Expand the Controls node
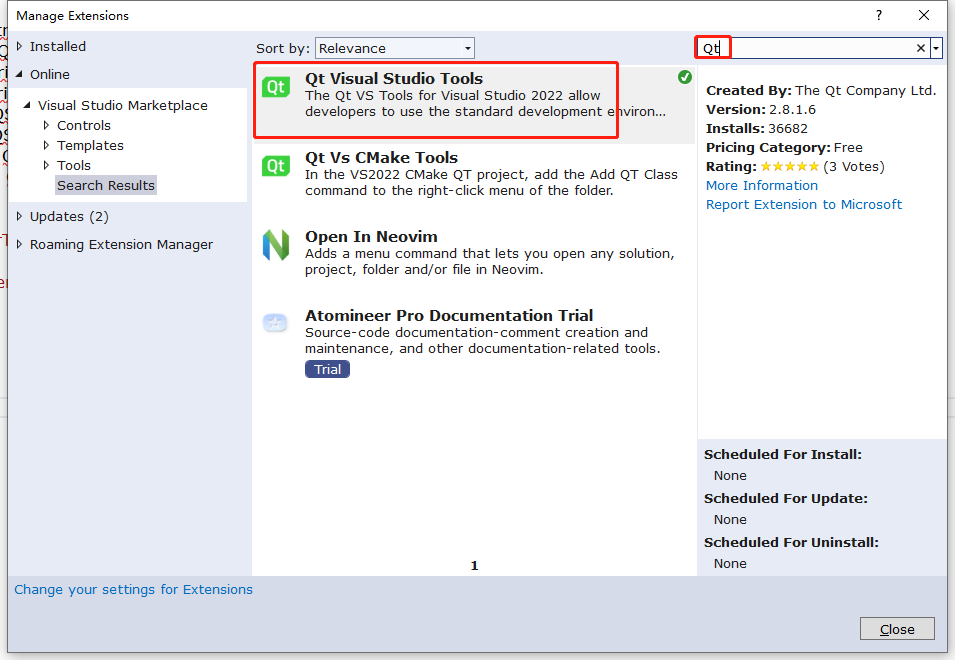The height and width of the screenshot is (660, 955). [x=46, y=125]
